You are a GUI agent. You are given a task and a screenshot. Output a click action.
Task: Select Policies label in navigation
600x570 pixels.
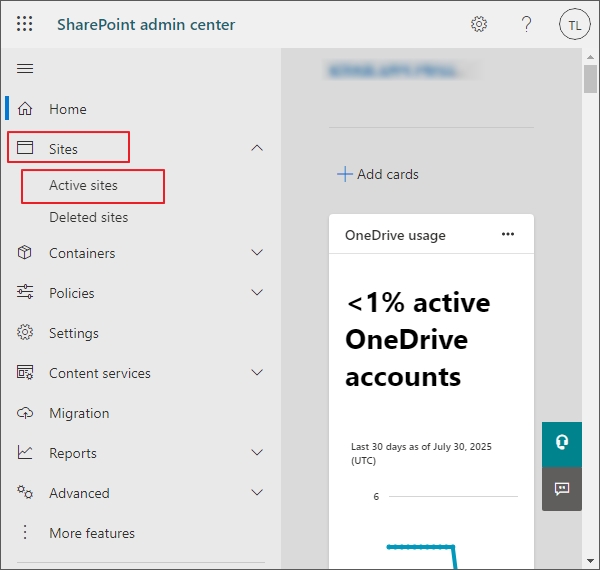(72, 293)
